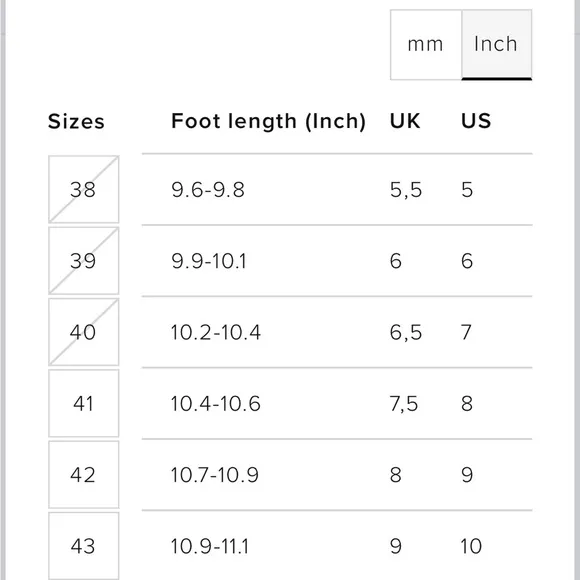Image resolution: width=580 pixels, height=580 pixels.
Task: Select the Inch unit tab
Action: click(x=496, y=44)
